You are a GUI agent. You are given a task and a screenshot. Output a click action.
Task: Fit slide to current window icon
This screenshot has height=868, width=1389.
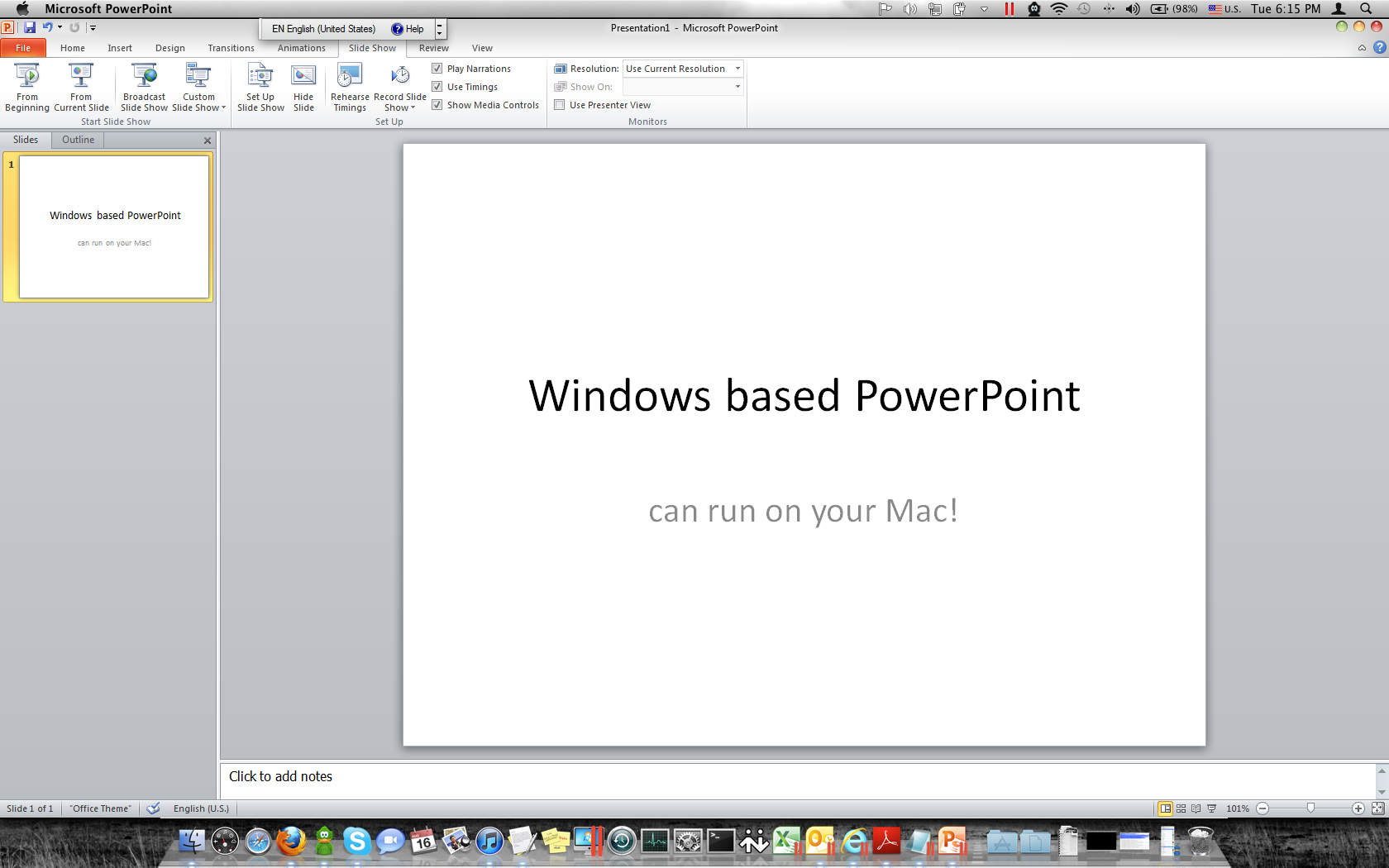pos(1377,808)
